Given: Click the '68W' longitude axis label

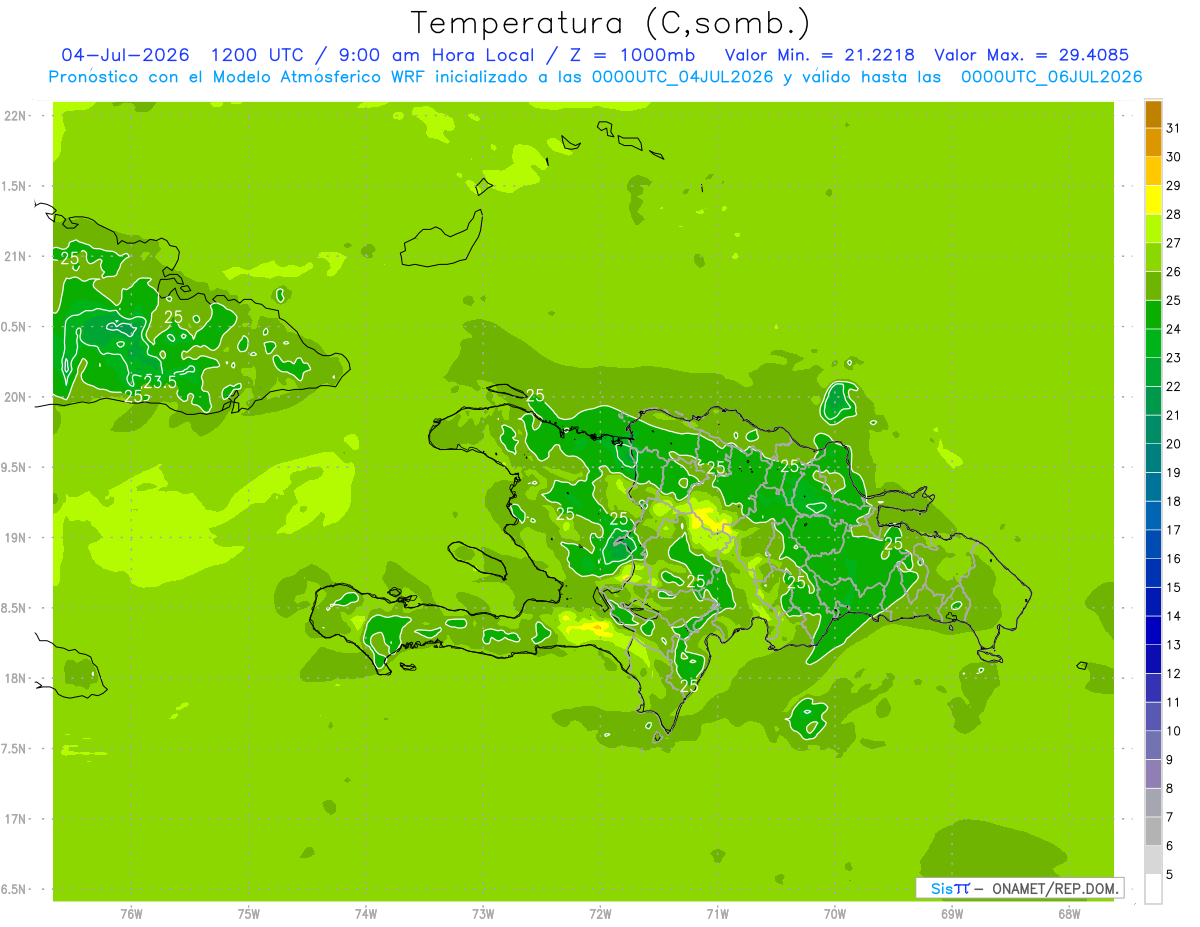Looking at the screenshot, I should point(1069,915).
